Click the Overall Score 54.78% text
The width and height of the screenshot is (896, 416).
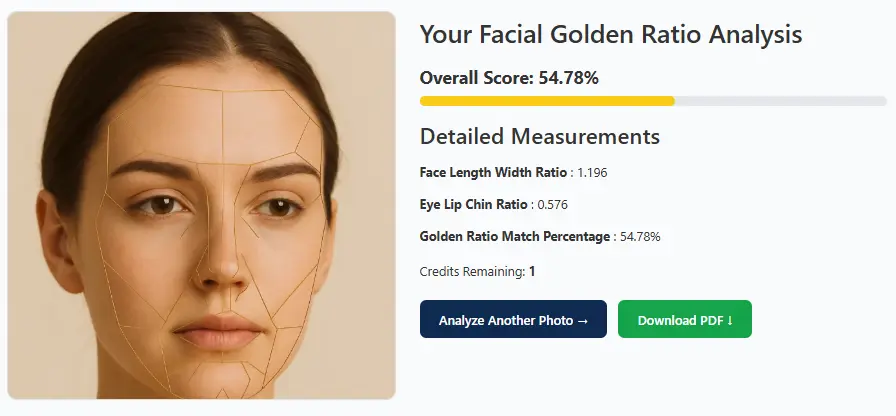click(x=509, y=77)
